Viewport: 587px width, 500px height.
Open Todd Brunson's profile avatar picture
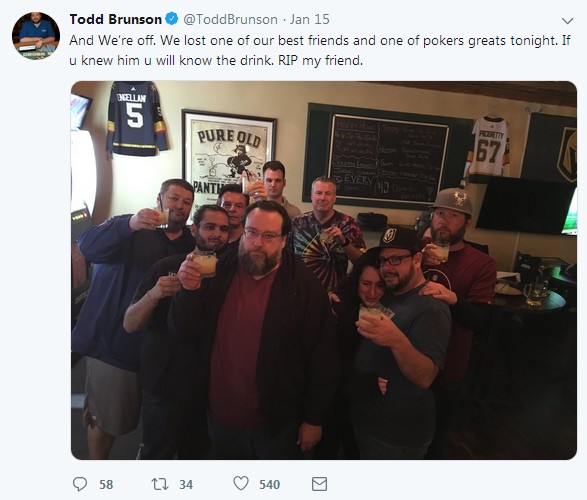click(36, 36)
